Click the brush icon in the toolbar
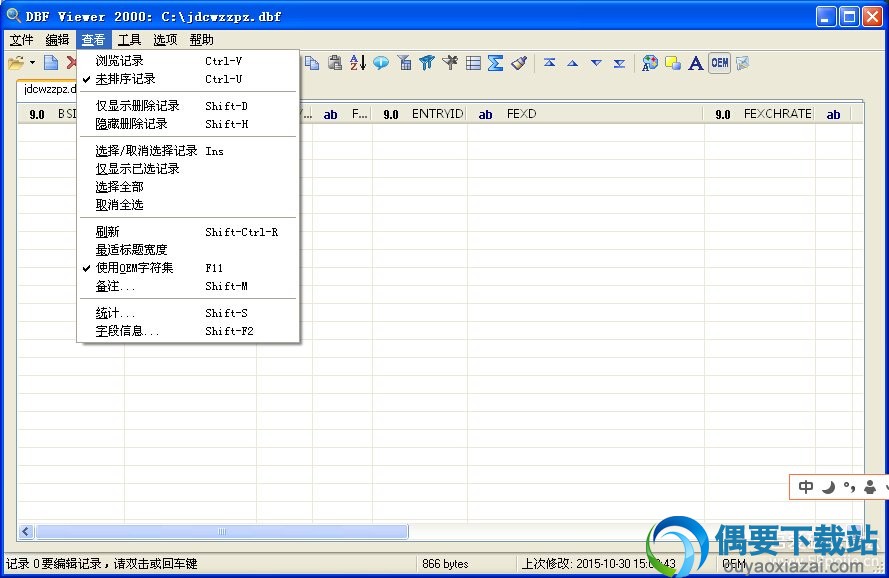The width and height of the screenshot is (889, 578). pyautogui.click(x=519, y=62)
